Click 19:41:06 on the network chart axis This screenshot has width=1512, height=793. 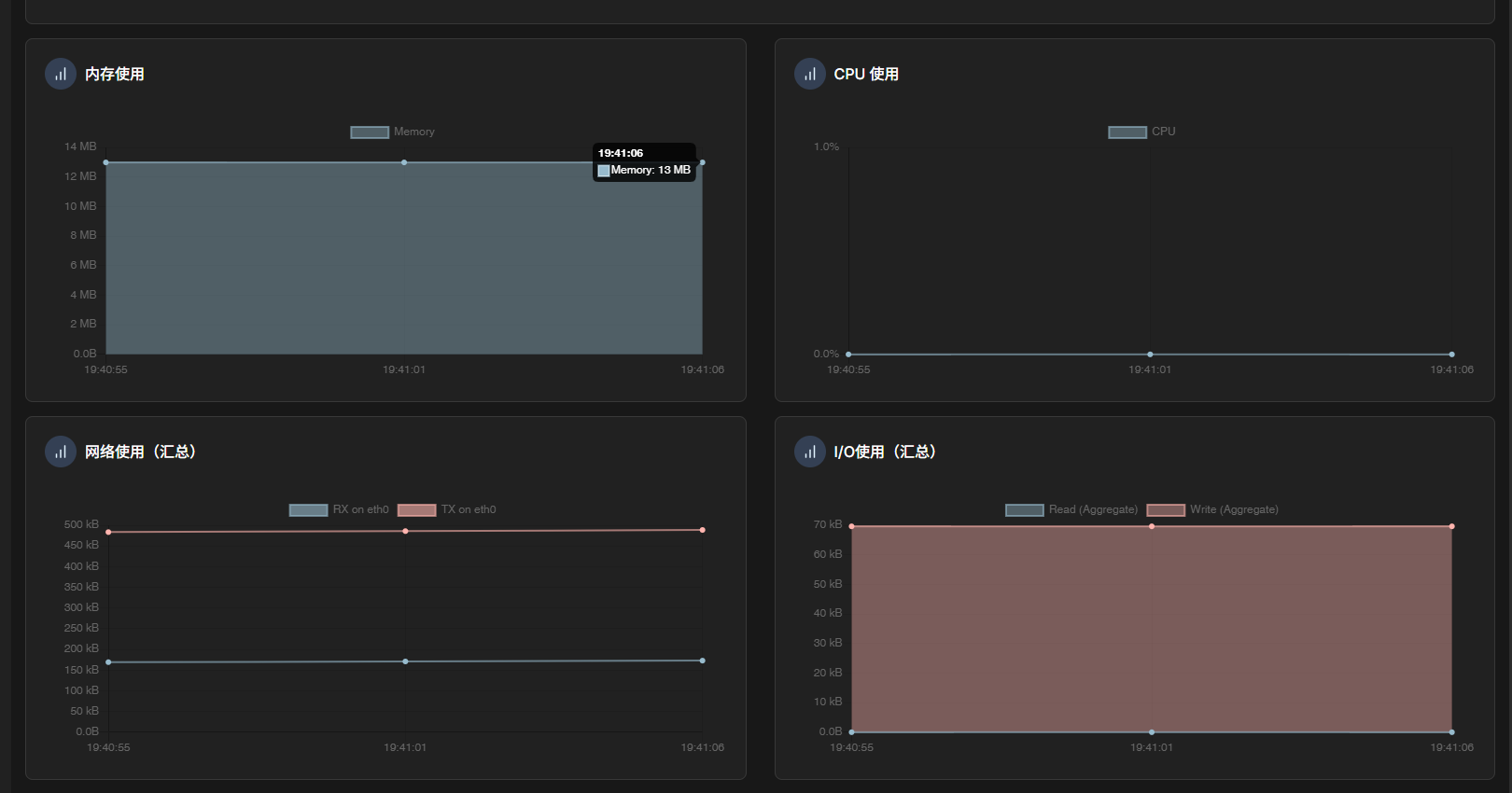[x=703, y=747]
